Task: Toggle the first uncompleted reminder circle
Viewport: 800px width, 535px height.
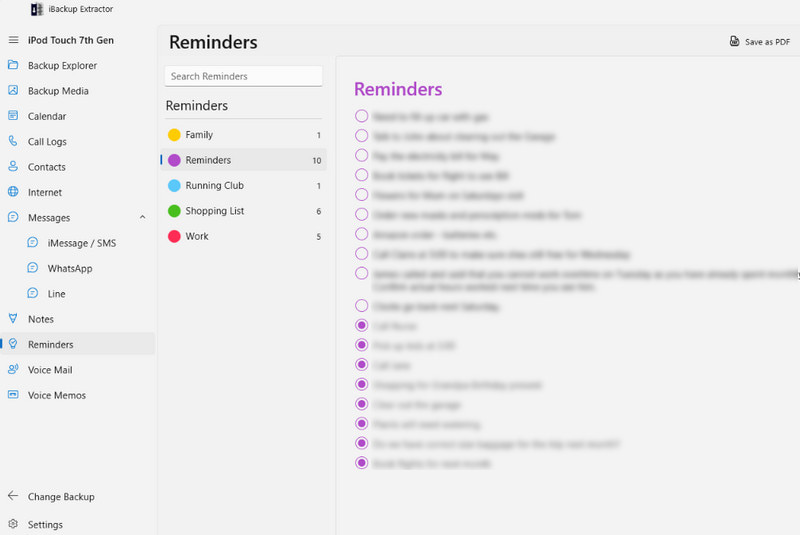Action: [x=361, y=116]
